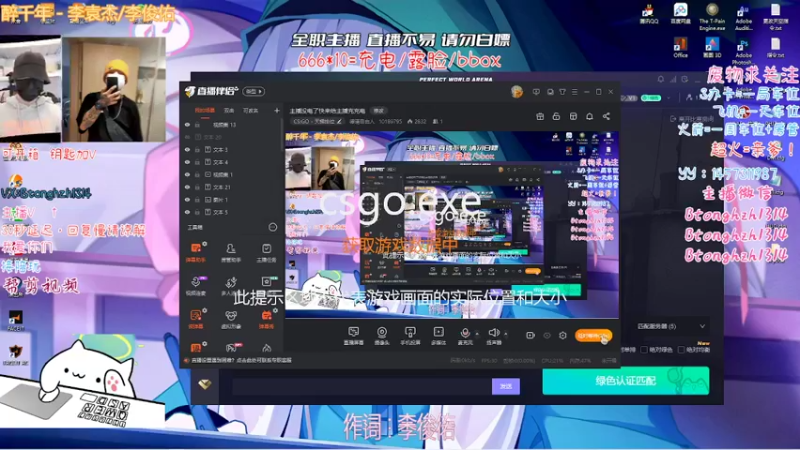800x450 pixels.
Task: Toggle visibility of 视频集 1 source
Action: (187, 174)
